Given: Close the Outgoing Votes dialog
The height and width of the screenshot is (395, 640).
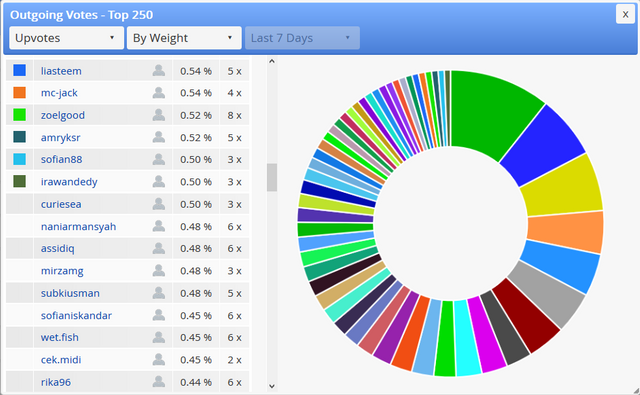Looking at the screenshot, I should click(x=625, y=14).
